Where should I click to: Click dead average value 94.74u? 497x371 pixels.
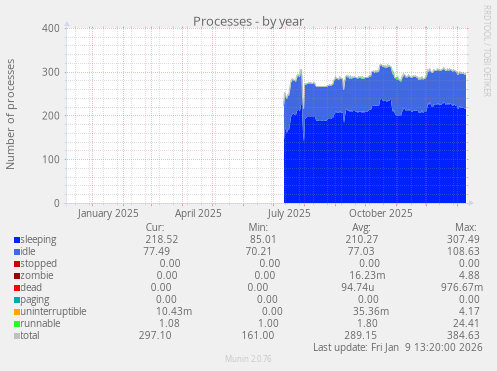358,287
